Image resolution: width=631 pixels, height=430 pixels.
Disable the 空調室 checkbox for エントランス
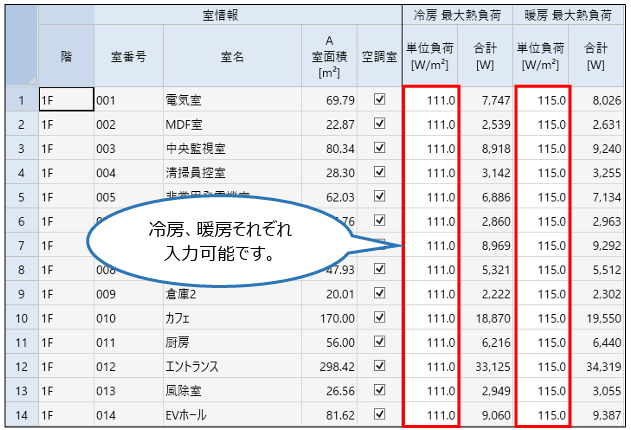point(379,365)
